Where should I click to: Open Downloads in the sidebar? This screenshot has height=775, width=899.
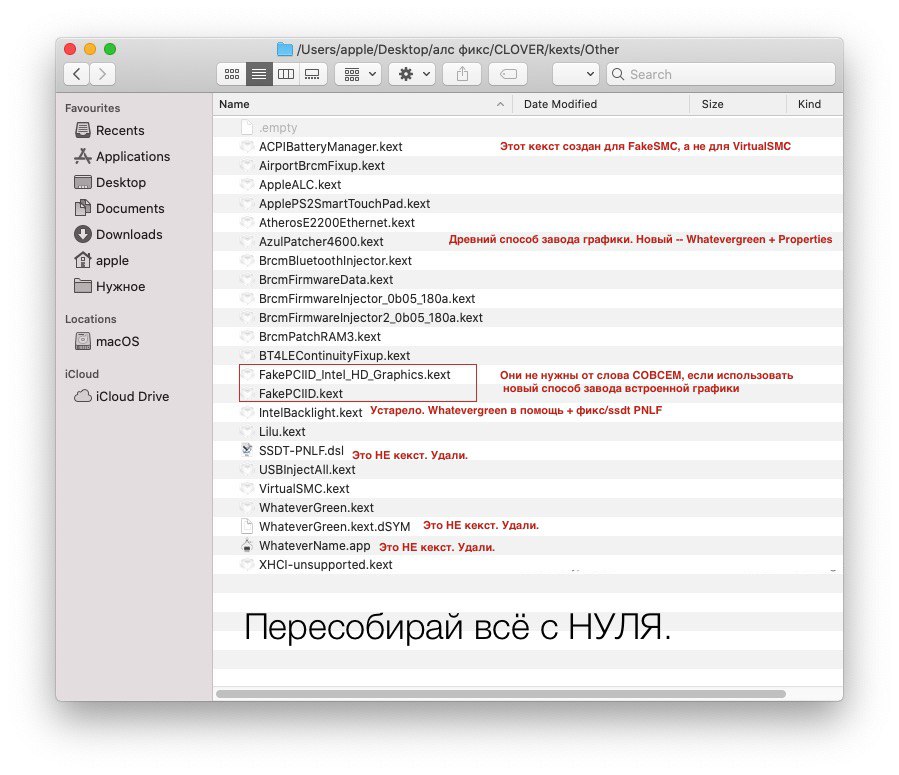point(118,234)
